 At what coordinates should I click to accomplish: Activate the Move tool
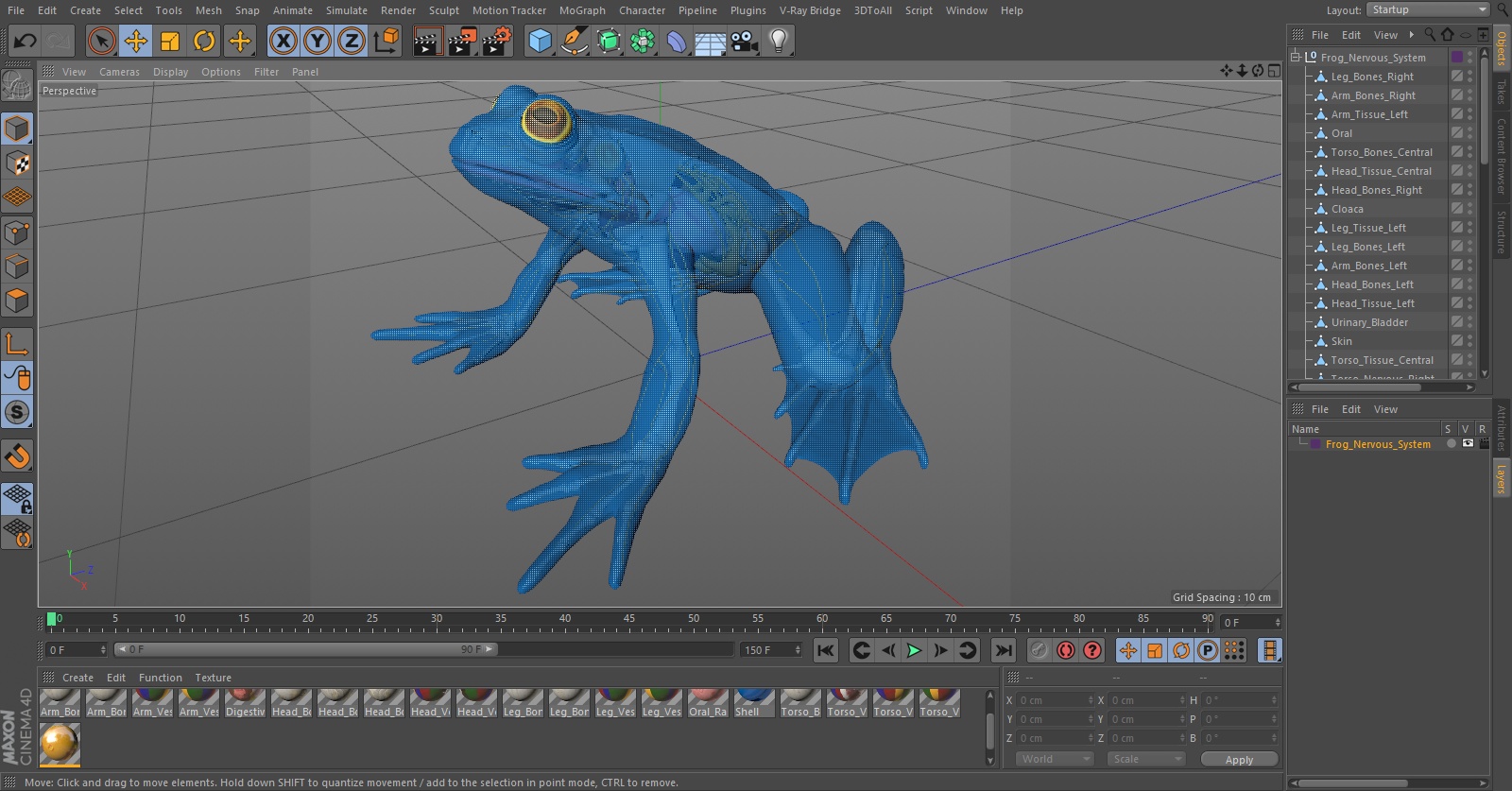click(136, 41)
